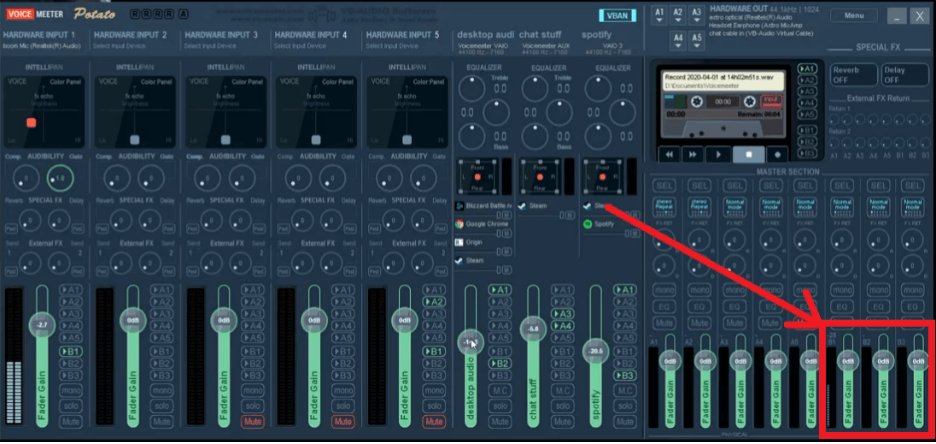Select input device for Hardware Input 4

tap(300, 46)
